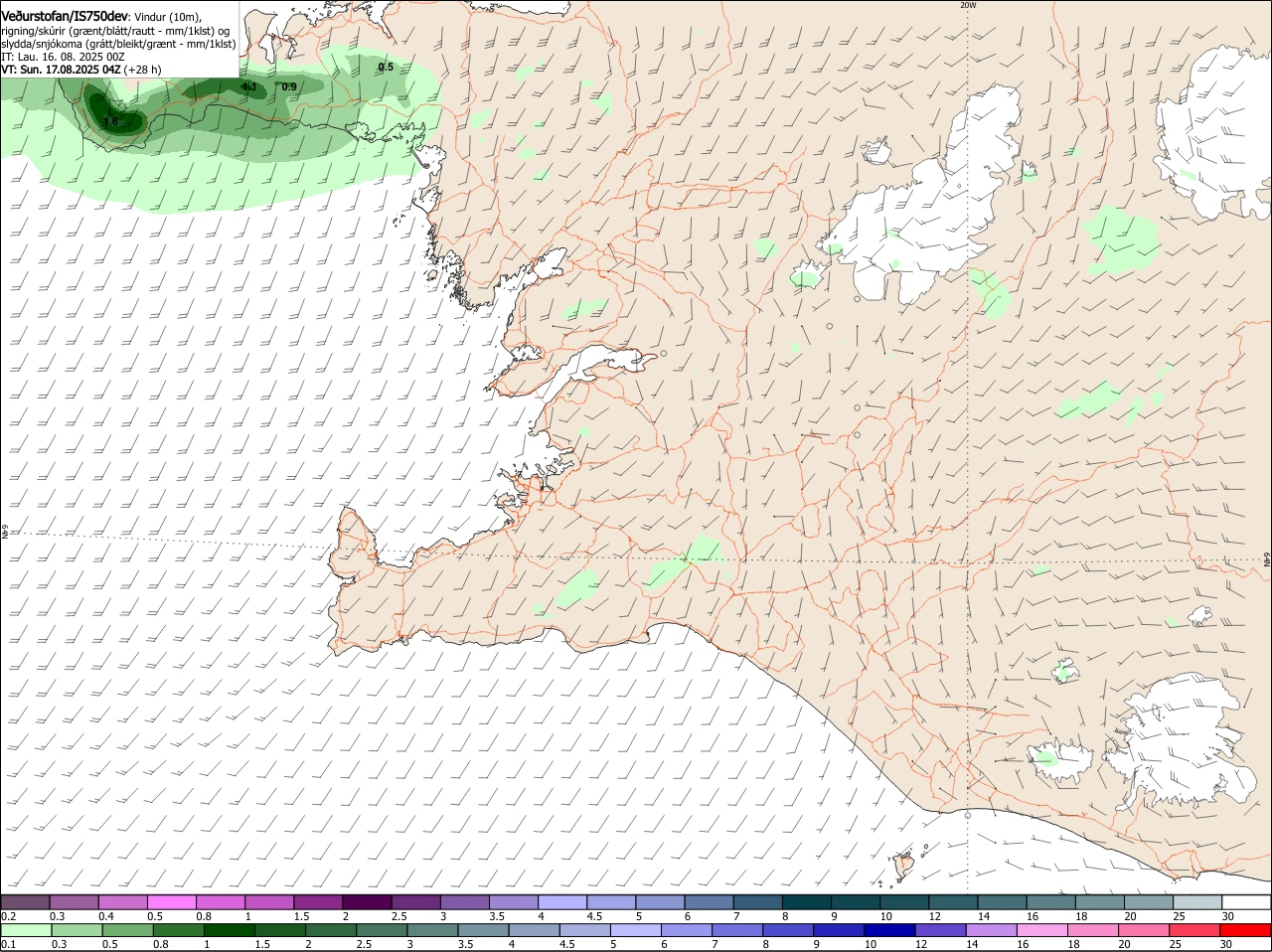Pick the darkest green rain swatch above 1
Image resolution: width=1272 pixels, height=952 pixels.
point(230,930)
